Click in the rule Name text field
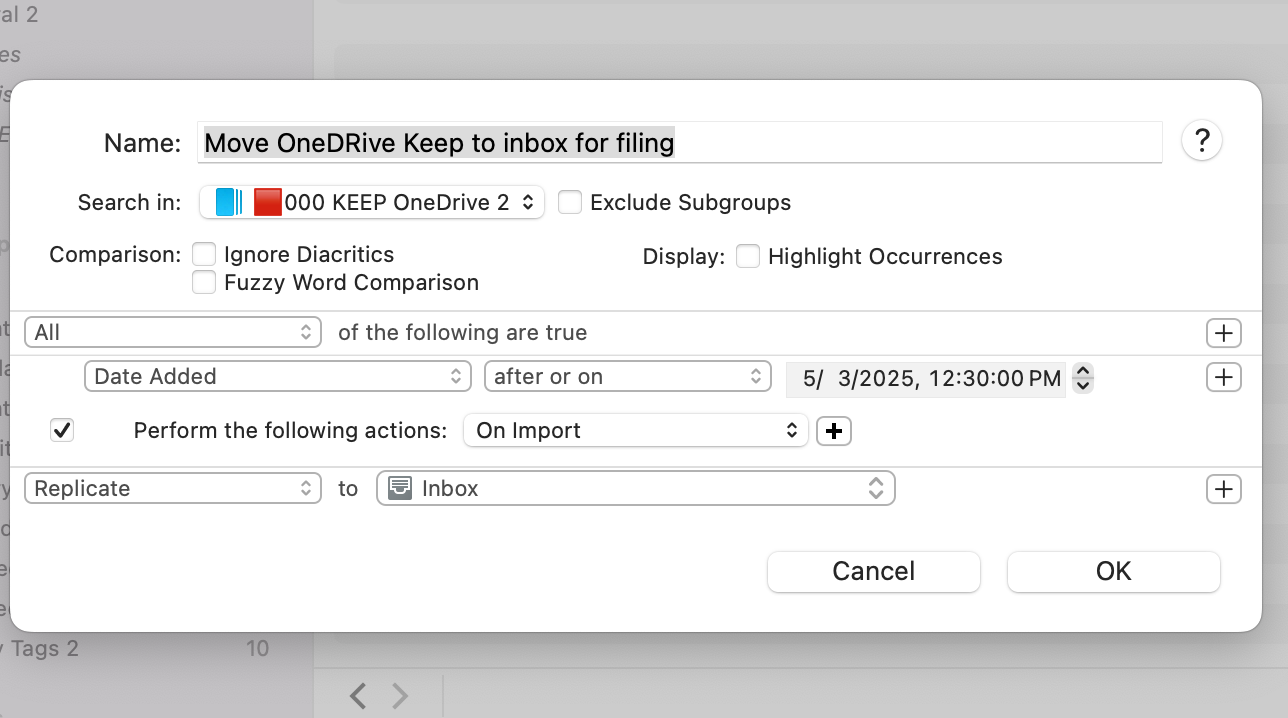The height and width of the screenshot is (718, 1288). click(680, 143)
